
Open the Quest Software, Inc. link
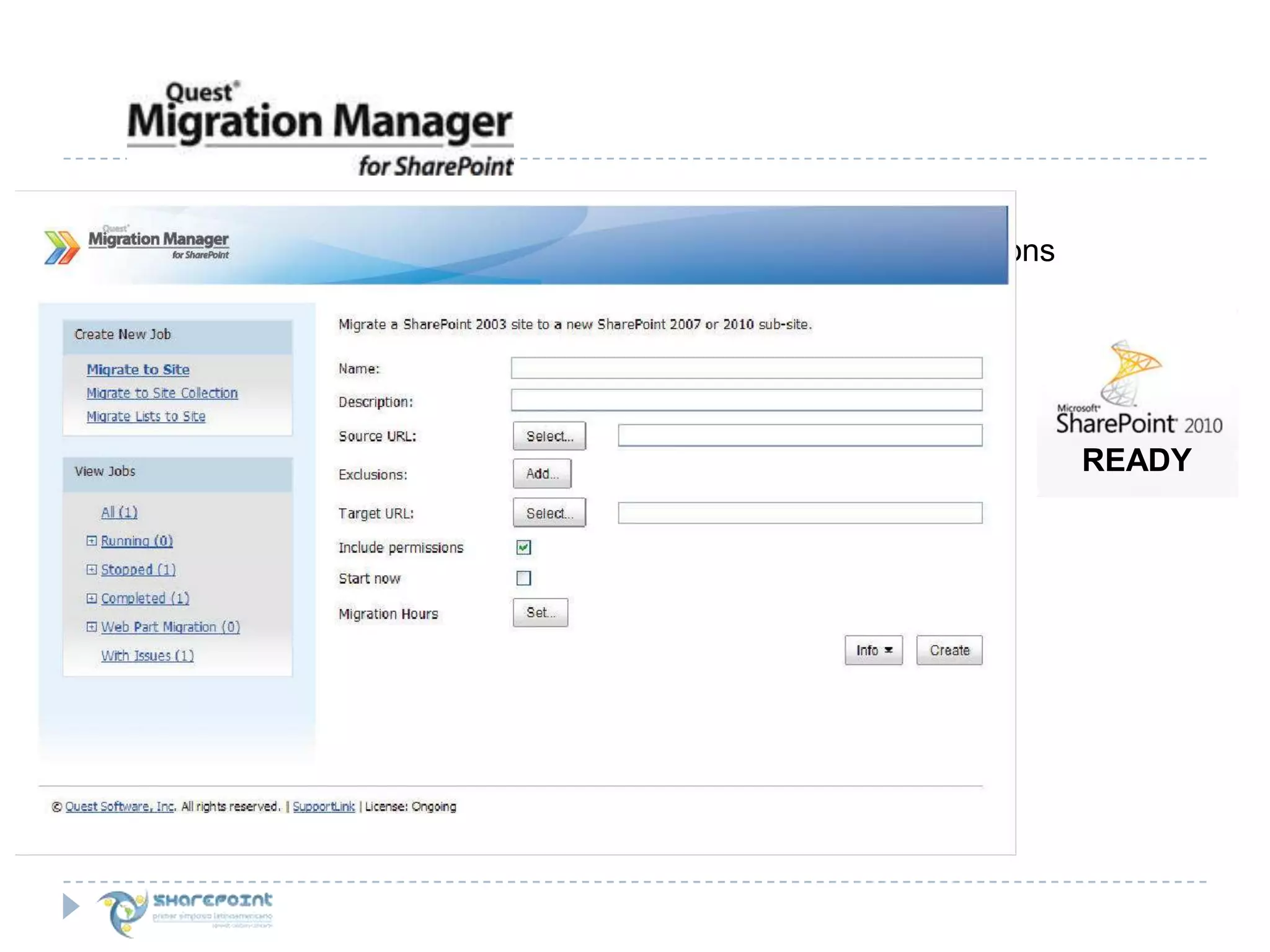(120, 806)
